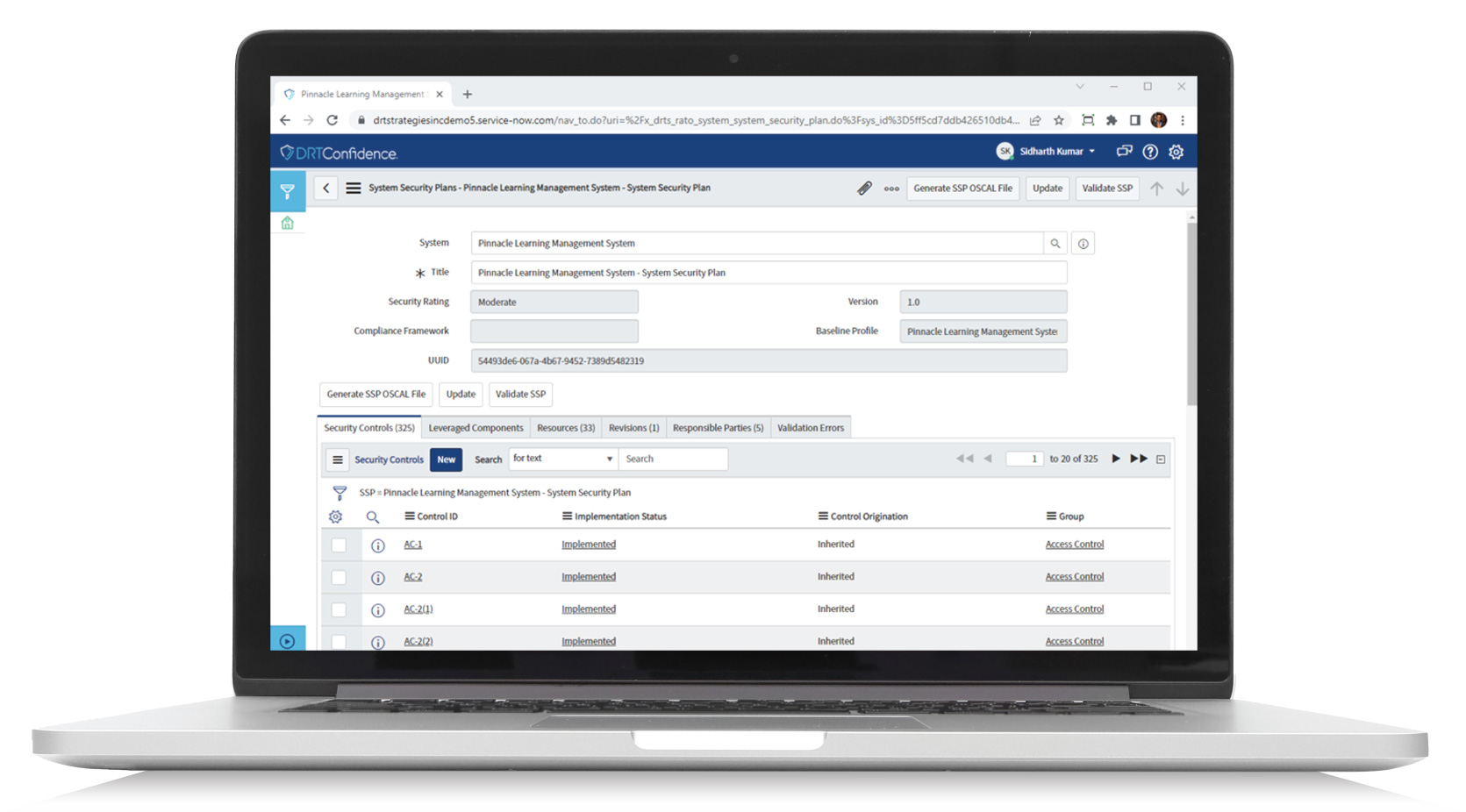Go to next record with down arrow
Viewport: 1466px width, 812px height.
pyautogui.click(x=1183, y=189)
